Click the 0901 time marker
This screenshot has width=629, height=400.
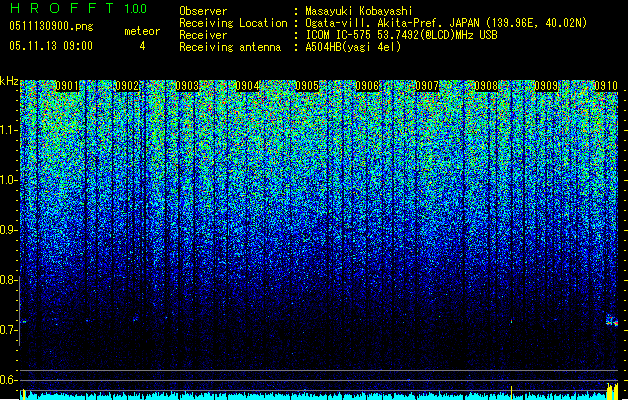pos(67,86)
